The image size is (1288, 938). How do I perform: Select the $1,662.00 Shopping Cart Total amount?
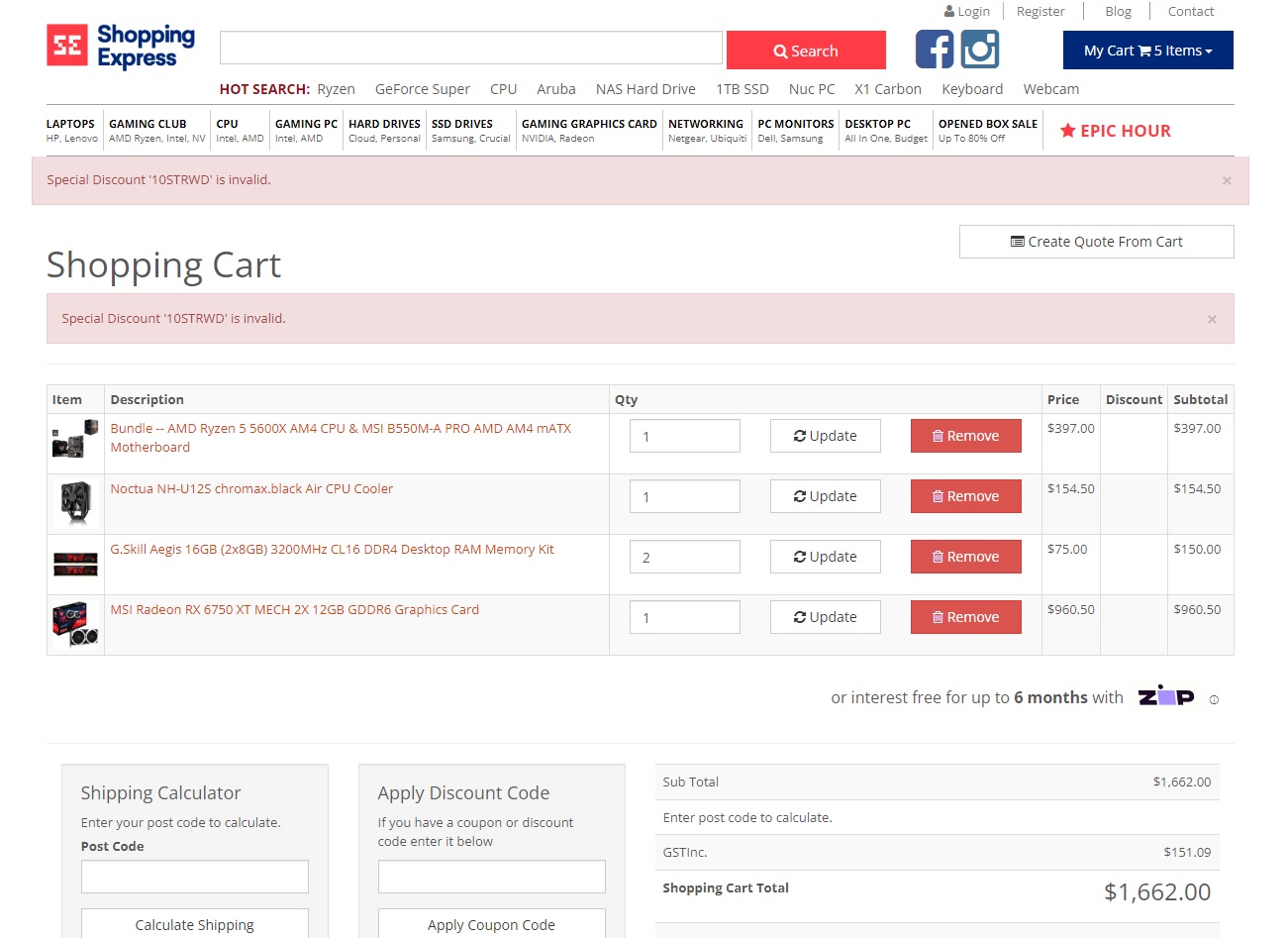(1157, 891)
